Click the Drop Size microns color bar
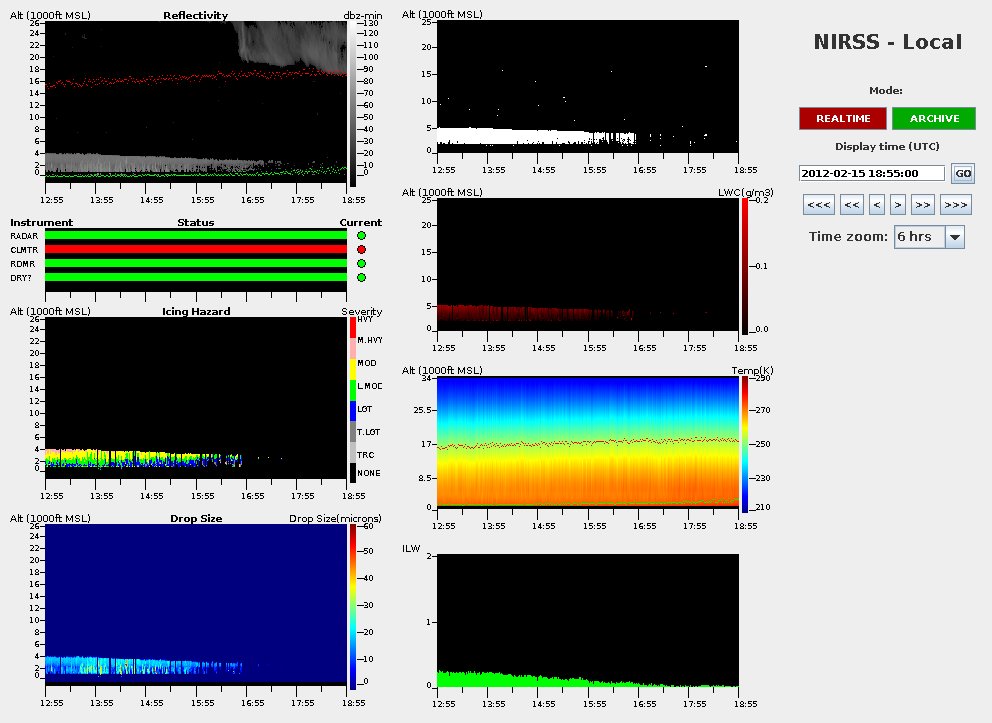This screenshot has height=723, width=992. [353, 606]
